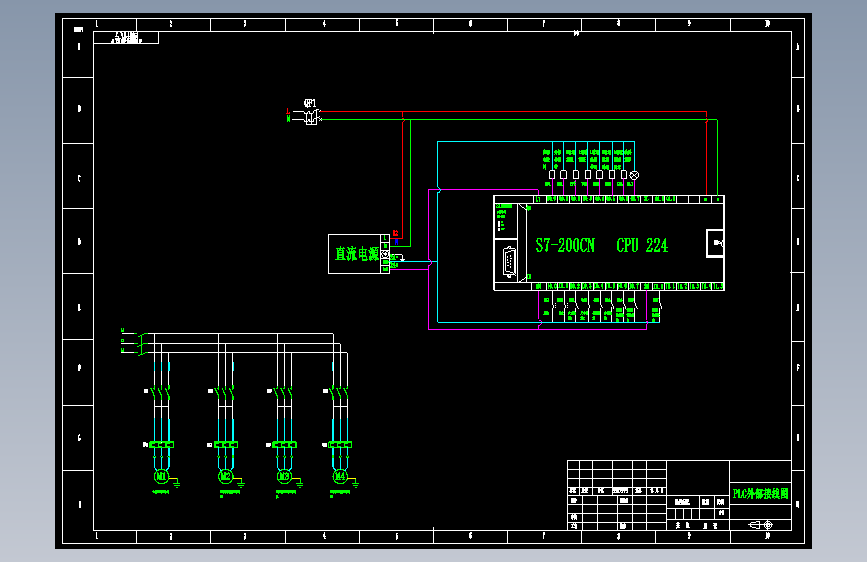Viewport: 867px width, 562px height.
Task: Click the motor M2 symbol
Action: point(226,476)
